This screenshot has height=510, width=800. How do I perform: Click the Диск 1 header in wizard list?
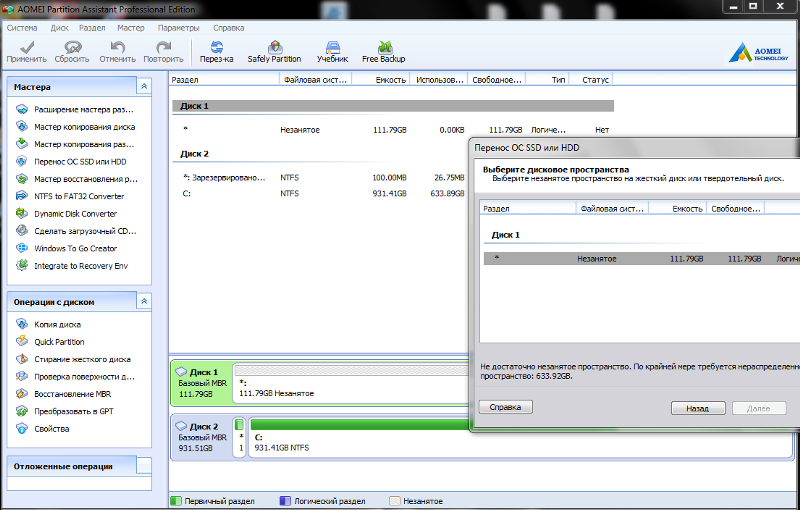pyautogui.click(x=506, y=235)
